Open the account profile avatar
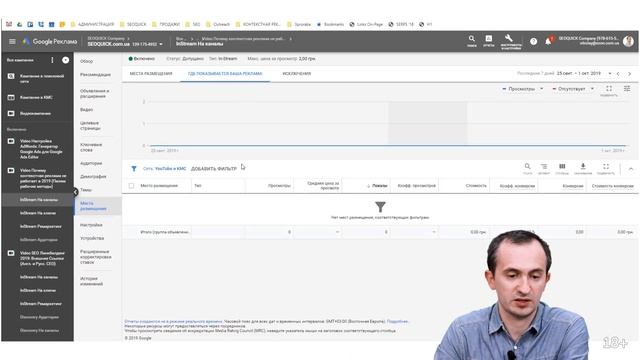 click(x=628, y=41)
